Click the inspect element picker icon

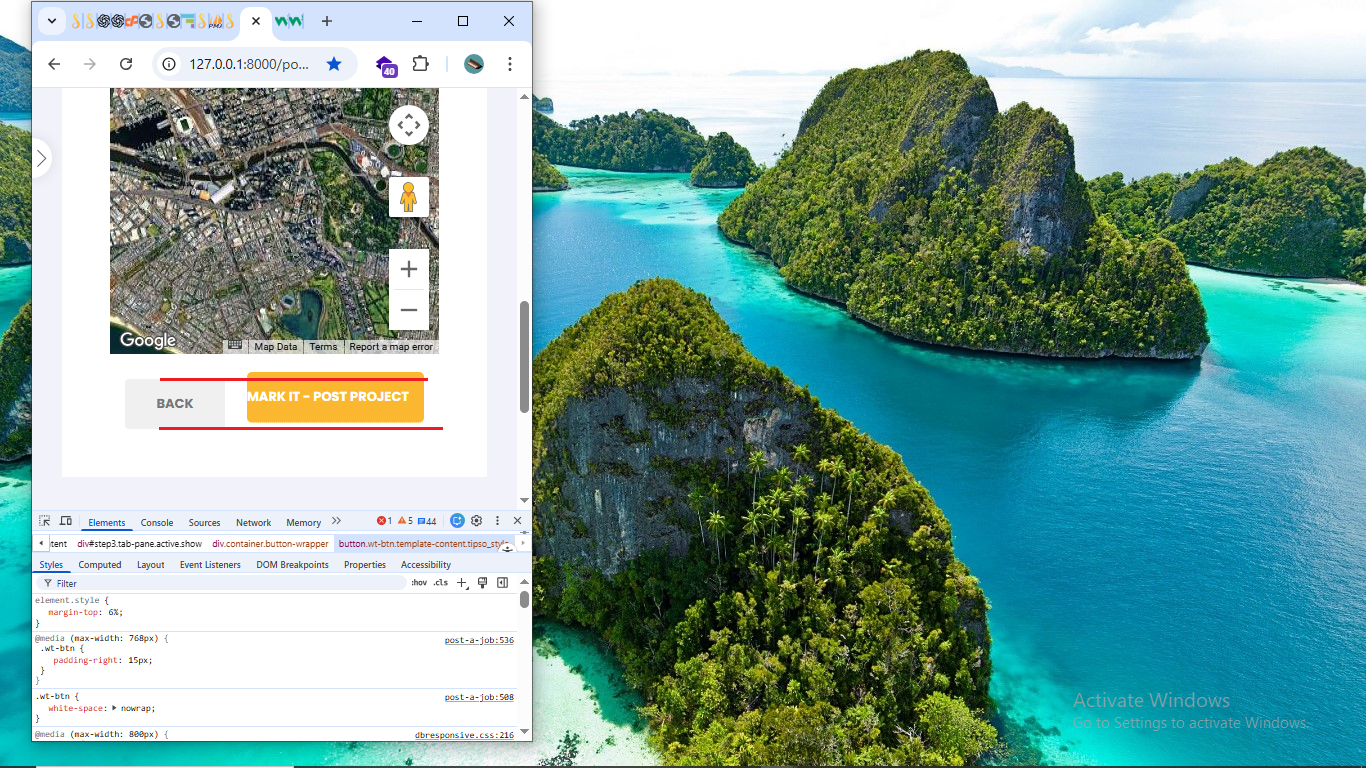45,521
